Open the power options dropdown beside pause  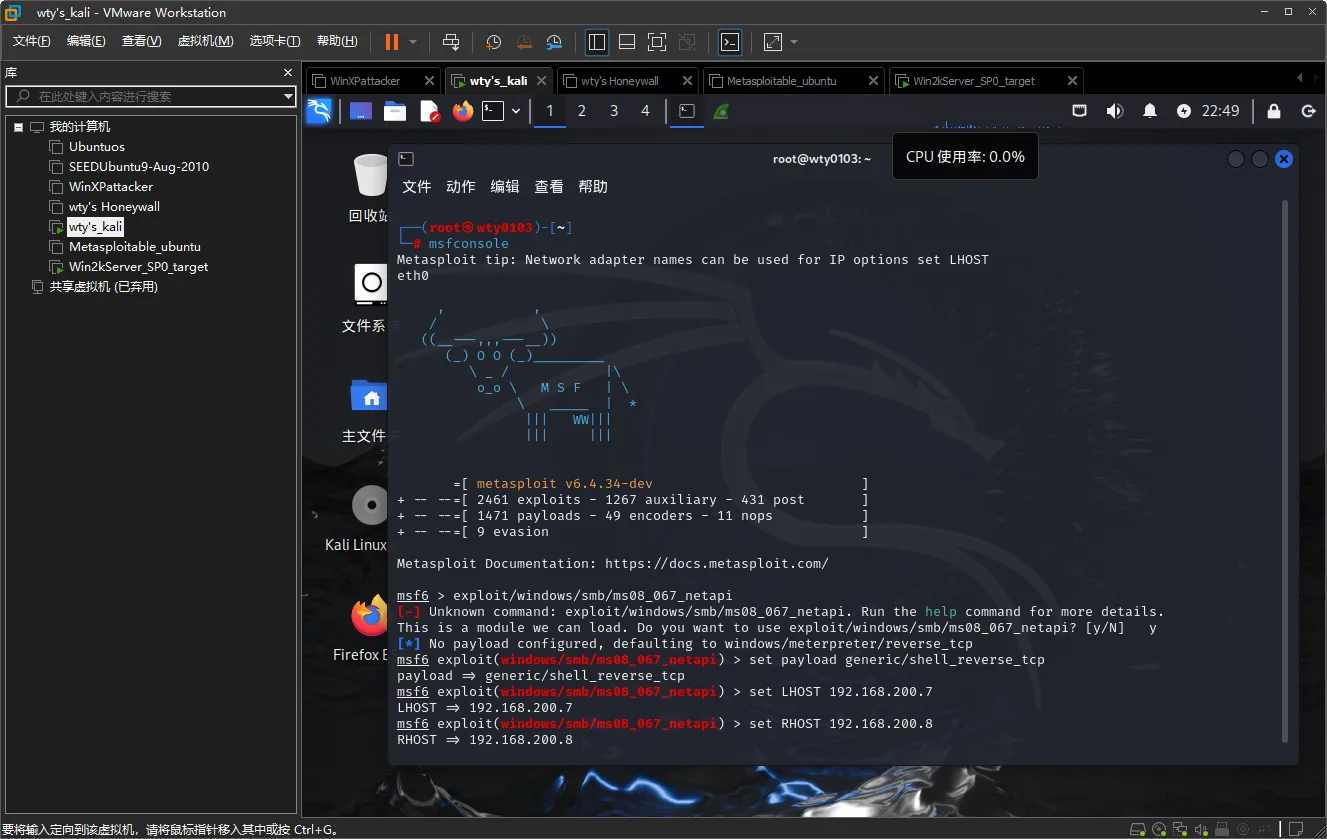pos(413,42)
